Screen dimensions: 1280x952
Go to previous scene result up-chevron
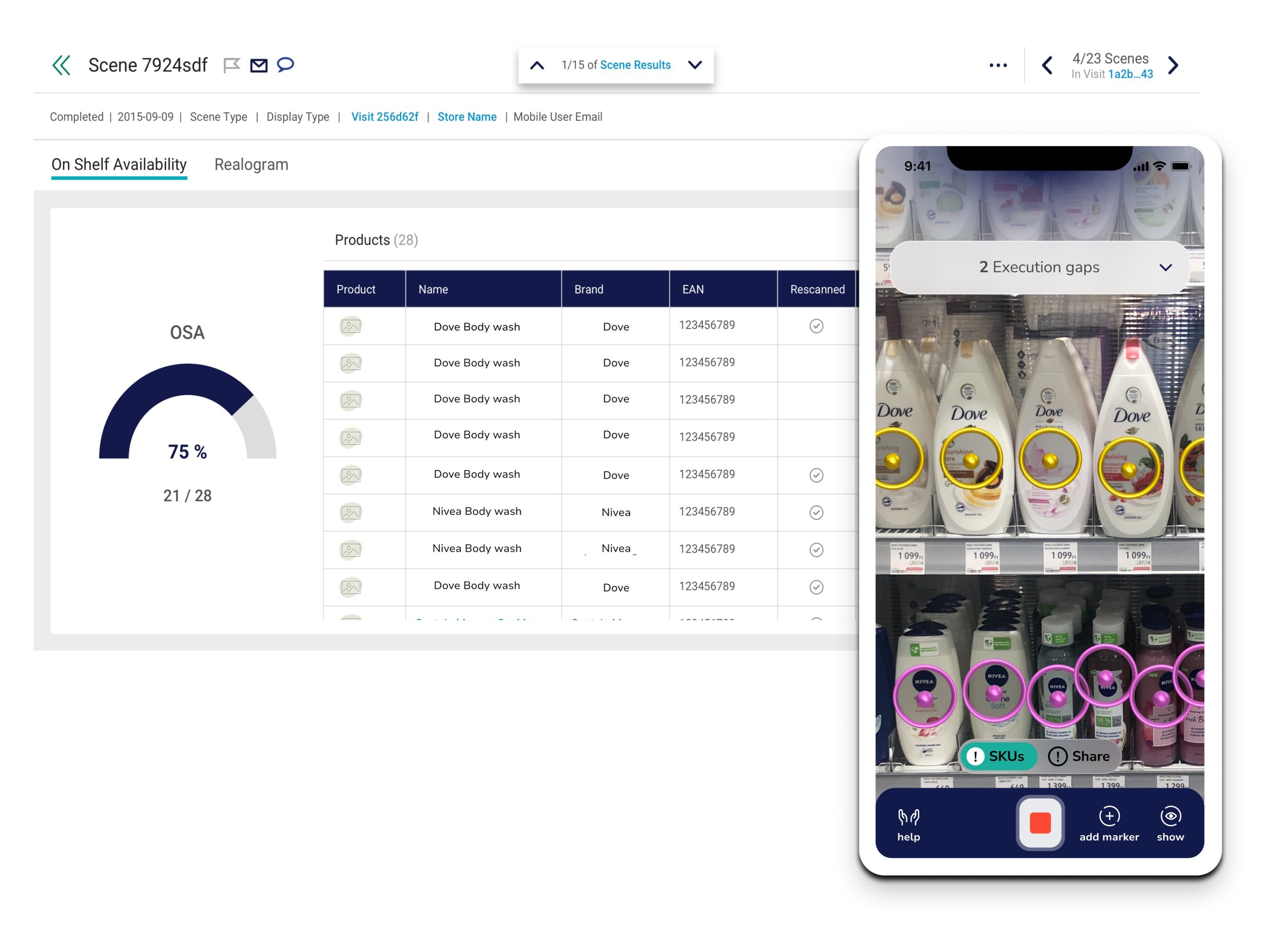click(537, 65)
